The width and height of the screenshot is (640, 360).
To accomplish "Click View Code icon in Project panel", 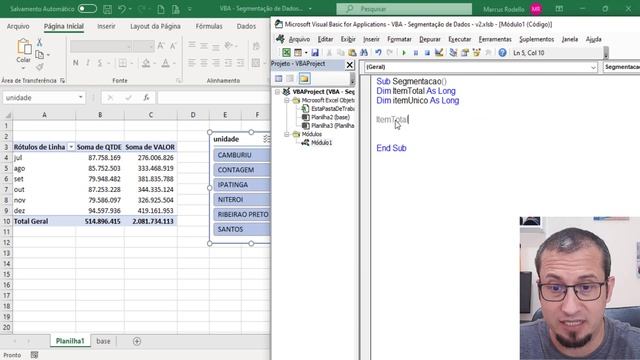I will coord(279,78).
